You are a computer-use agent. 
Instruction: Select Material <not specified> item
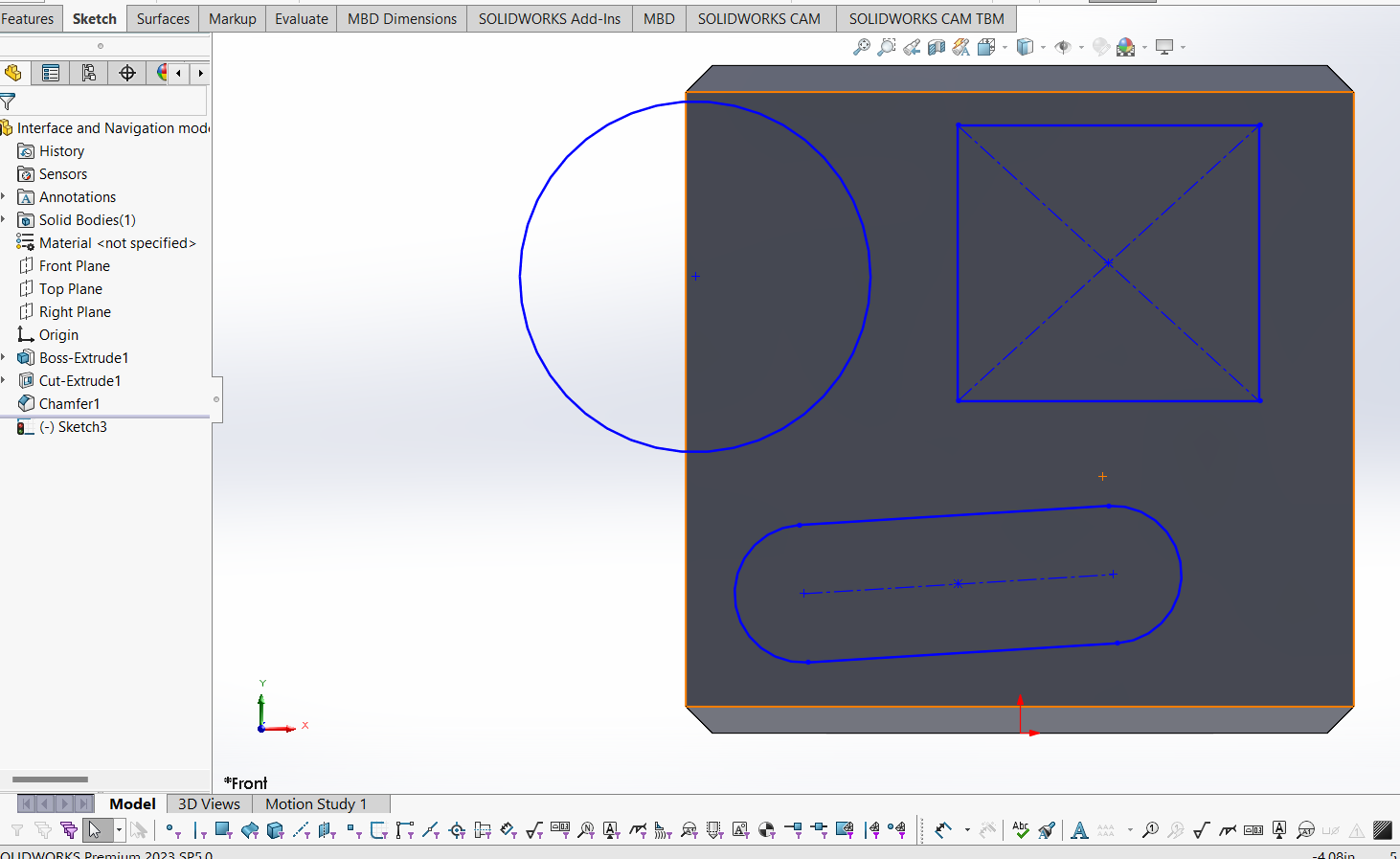pos(106,243)
